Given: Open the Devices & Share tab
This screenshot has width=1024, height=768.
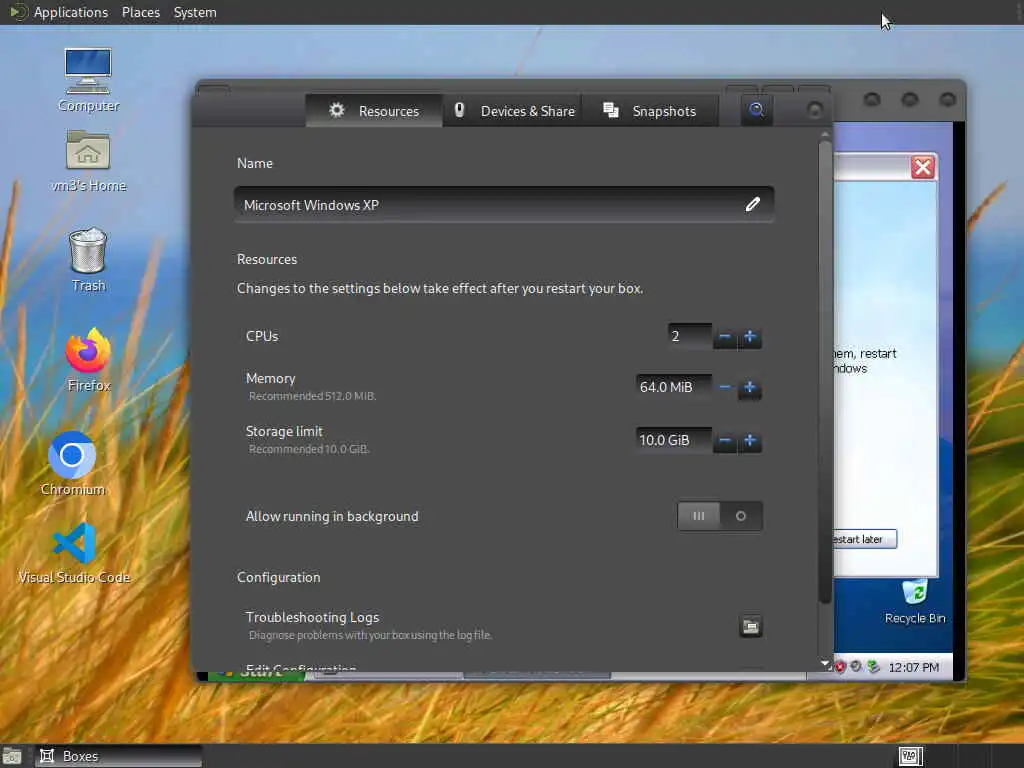Looking at the screenshot, I should point(513,111).
